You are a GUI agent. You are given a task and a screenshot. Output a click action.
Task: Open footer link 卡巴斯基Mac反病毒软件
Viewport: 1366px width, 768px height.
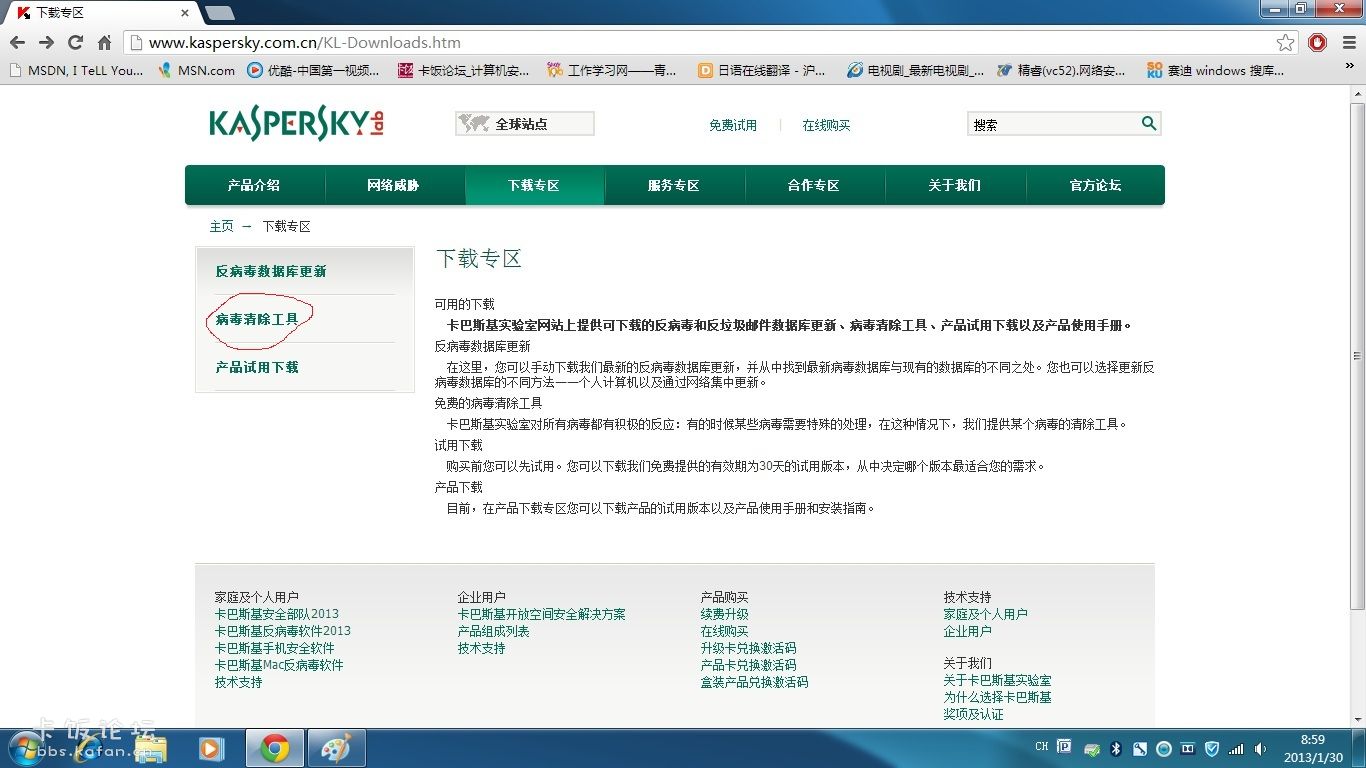[x=278, y=665]
